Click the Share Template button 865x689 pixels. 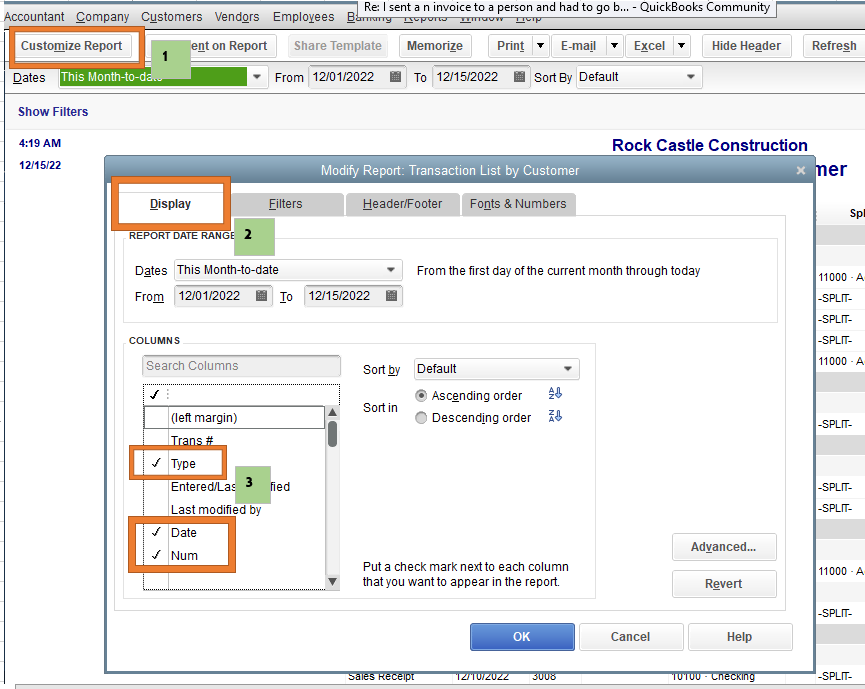point(338,46)
